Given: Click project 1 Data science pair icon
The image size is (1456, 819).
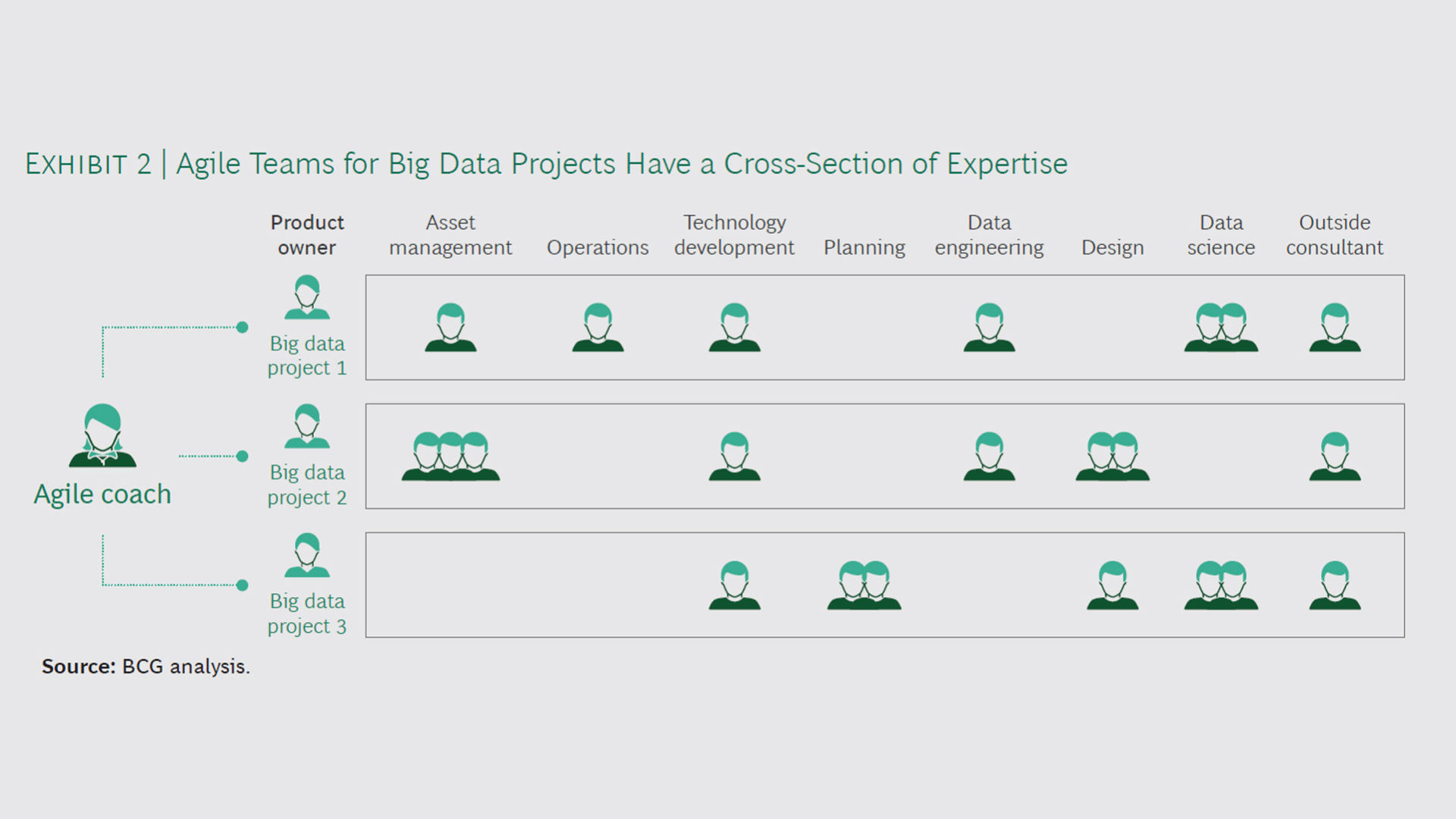Looking at the screenshot, I should coord(1221,328).
